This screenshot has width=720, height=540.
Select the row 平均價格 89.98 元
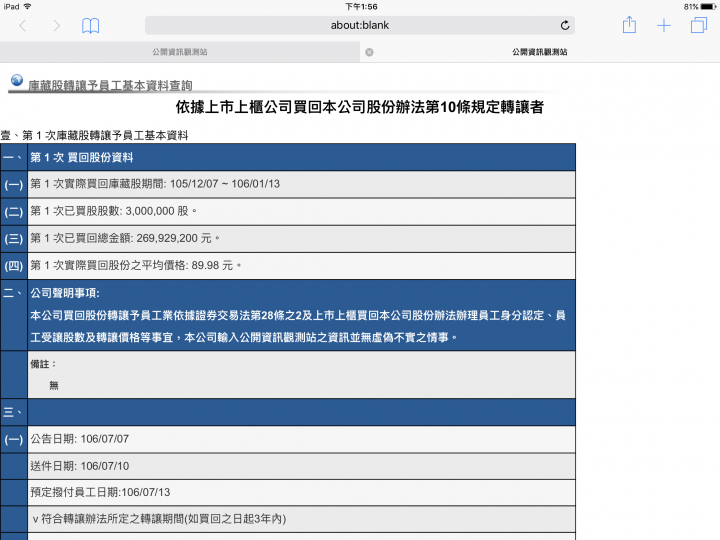point(301,265)
